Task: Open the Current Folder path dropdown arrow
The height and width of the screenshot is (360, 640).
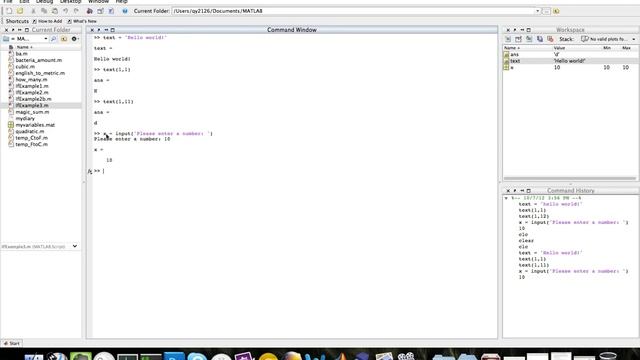Action: pos(538,11)
